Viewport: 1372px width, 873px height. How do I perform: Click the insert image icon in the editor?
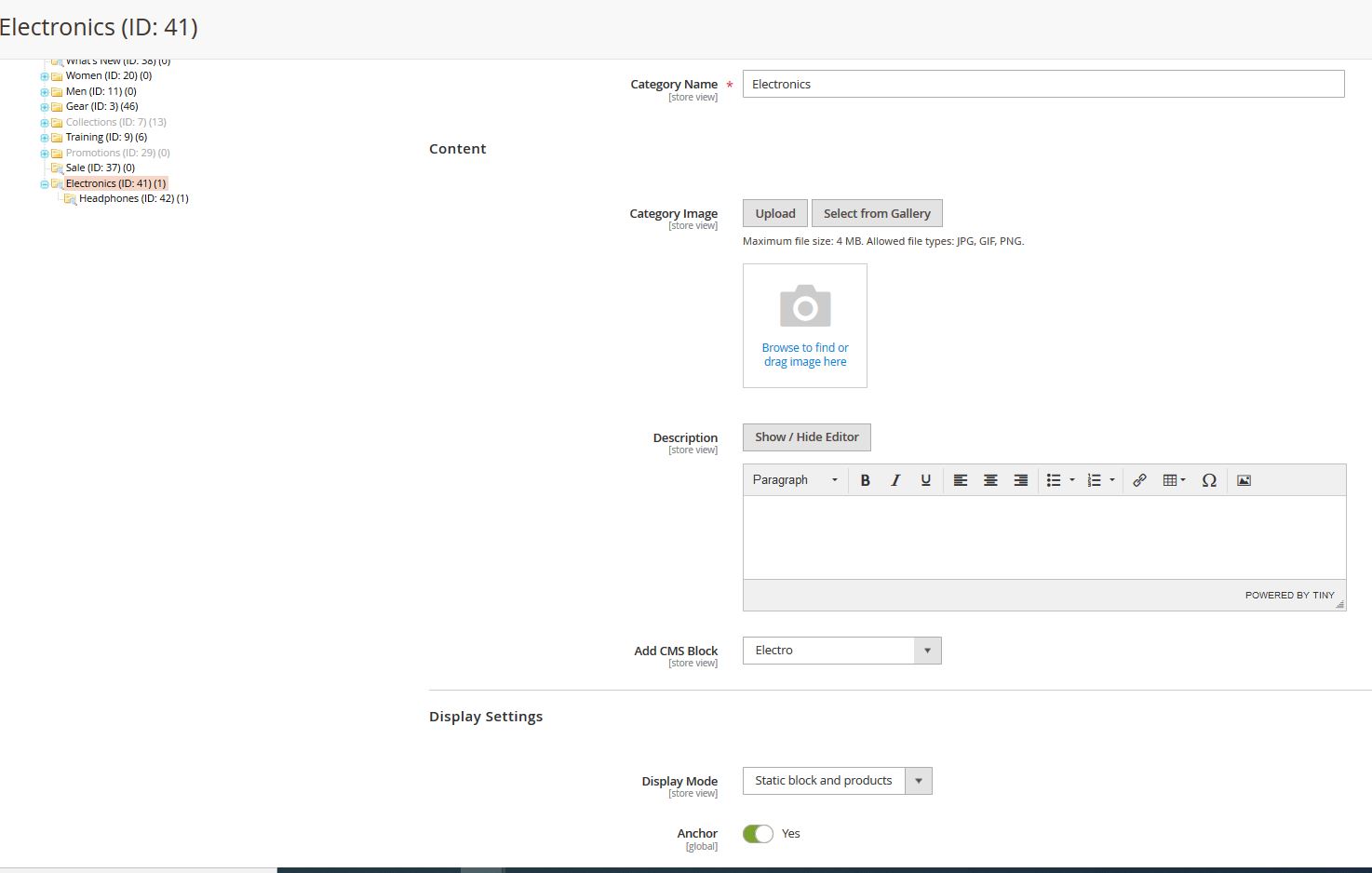coord(1244,479)
